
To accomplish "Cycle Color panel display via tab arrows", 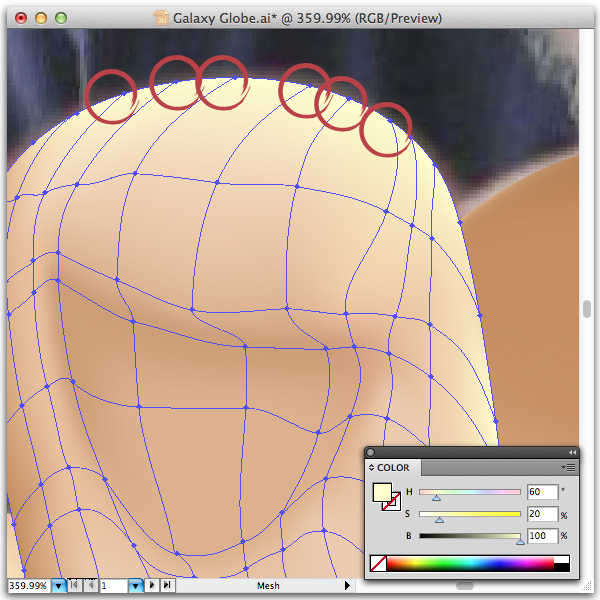I will (371, 468).
